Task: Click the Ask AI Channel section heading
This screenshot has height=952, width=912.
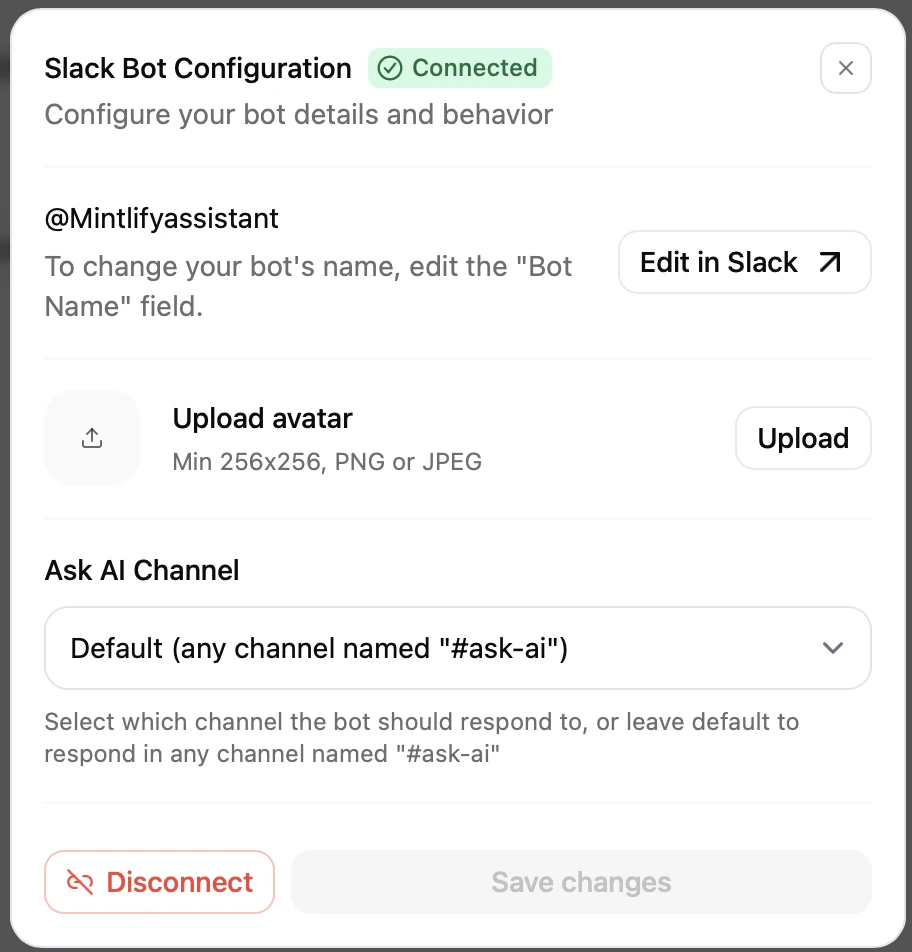Action: click(141, 570)
